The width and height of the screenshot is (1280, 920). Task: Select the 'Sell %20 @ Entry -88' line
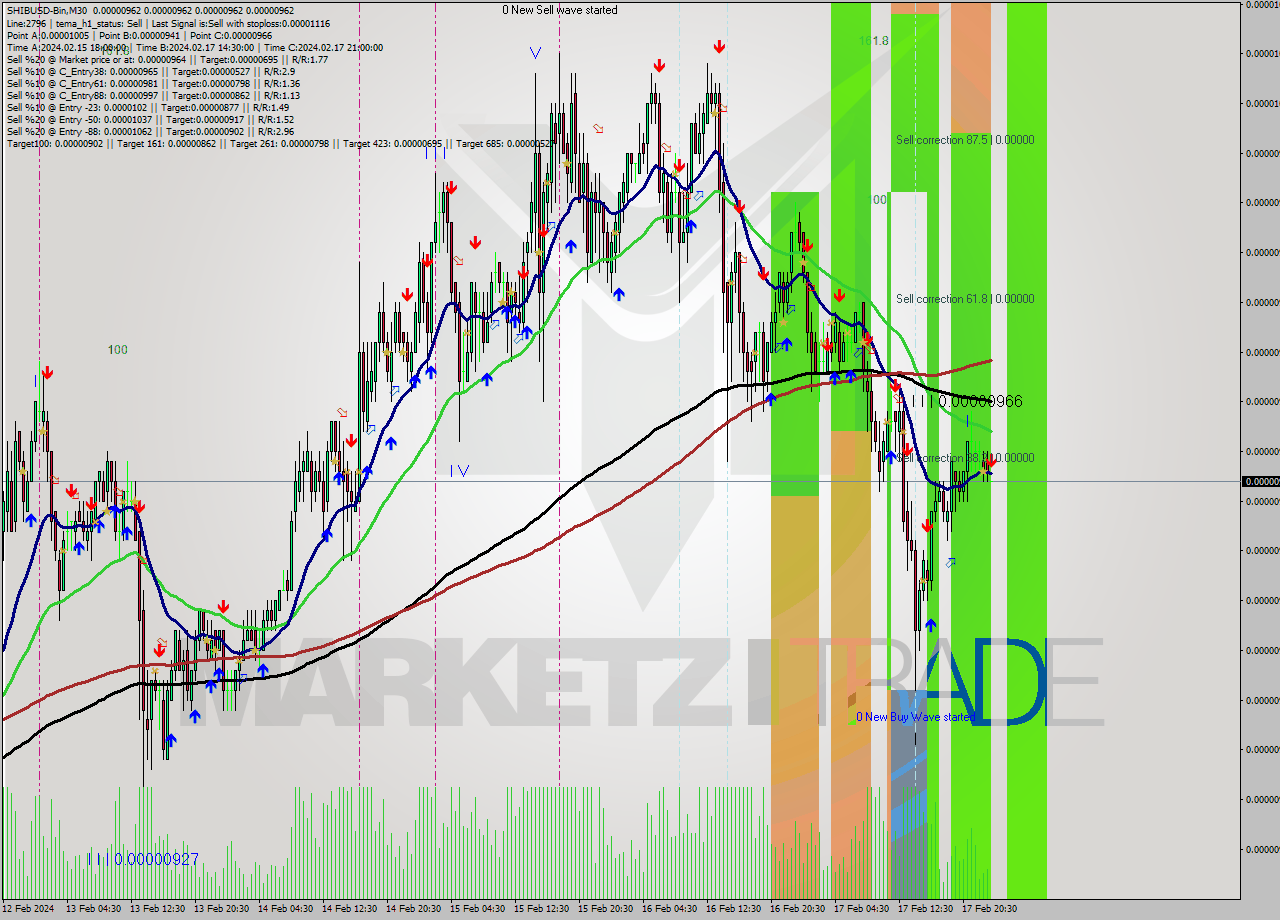(x=149, y=131)
